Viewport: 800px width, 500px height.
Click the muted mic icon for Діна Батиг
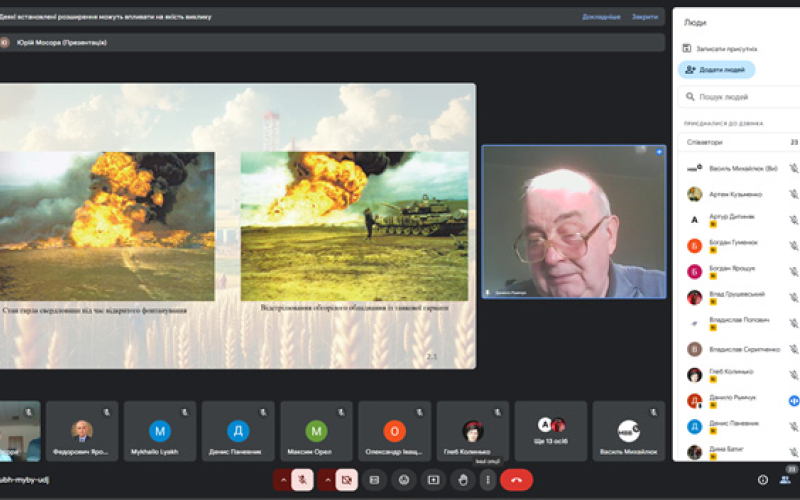tap(793, 453)
